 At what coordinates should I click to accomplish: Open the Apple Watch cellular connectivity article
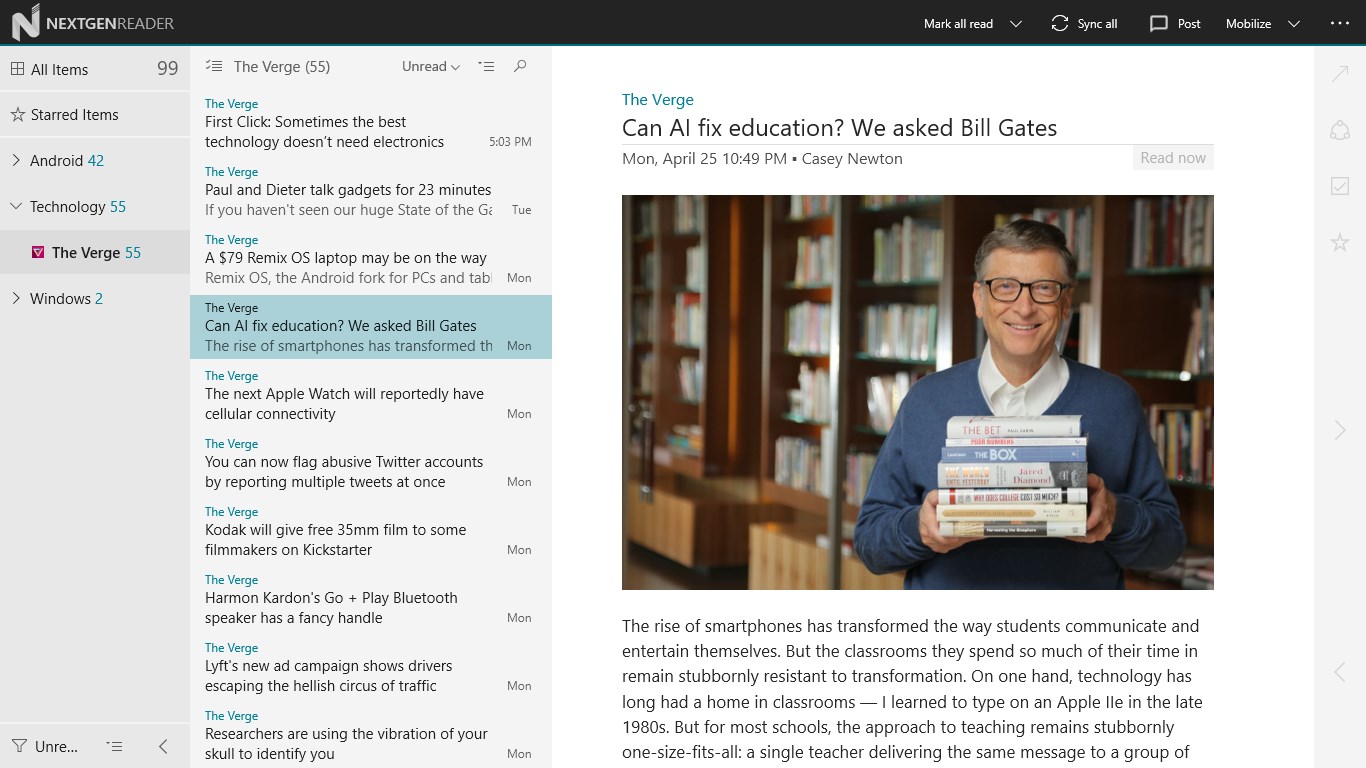(x=344, y=404)
